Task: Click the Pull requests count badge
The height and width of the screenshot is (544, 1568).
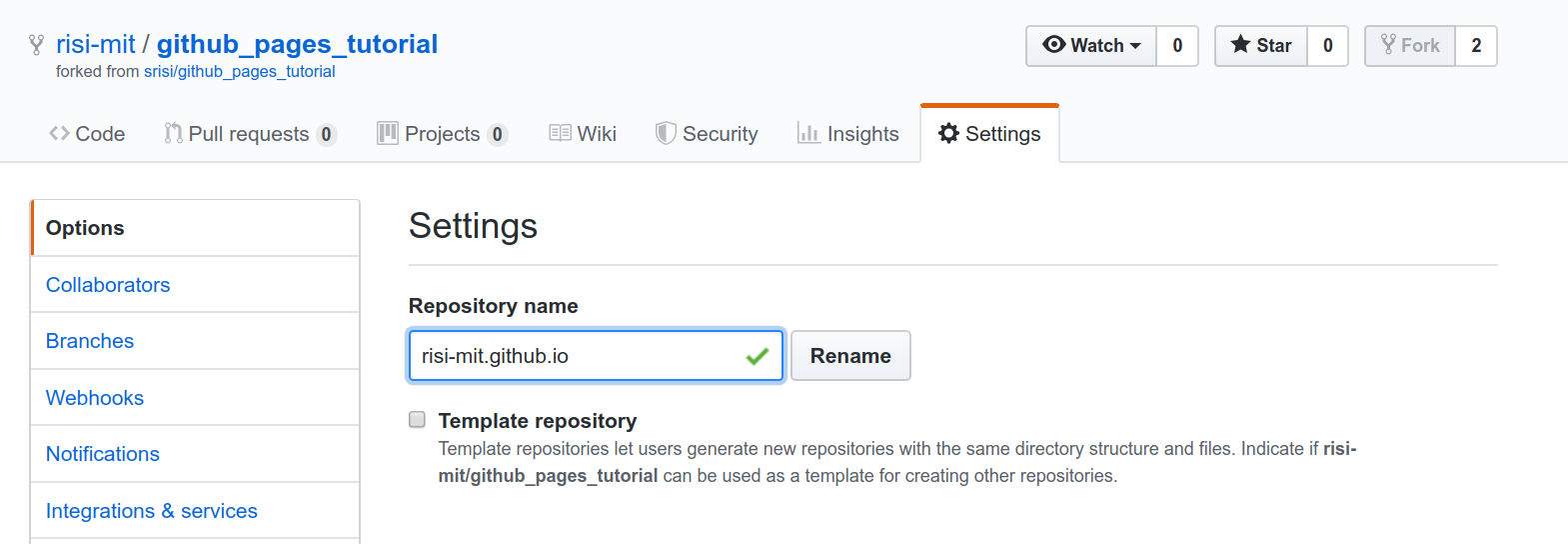Action: point(327,134)
